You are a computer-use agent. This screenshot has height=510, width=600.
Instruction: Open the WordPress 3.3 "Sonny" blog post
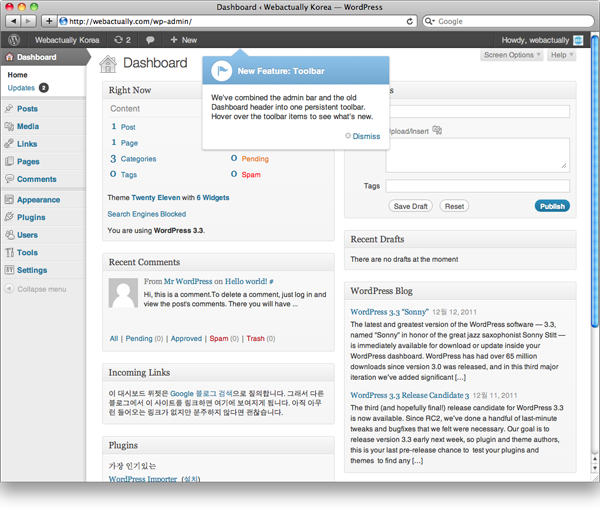coord(390,312)
